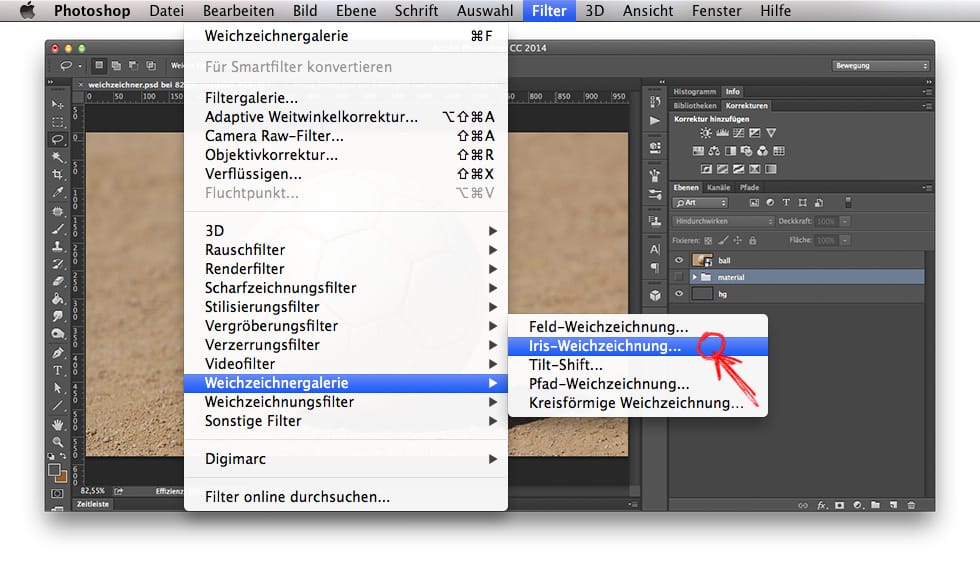Expand the Rauschfilter submenu
The height and width of the screenshot is (585, 980).
point(346,250)
